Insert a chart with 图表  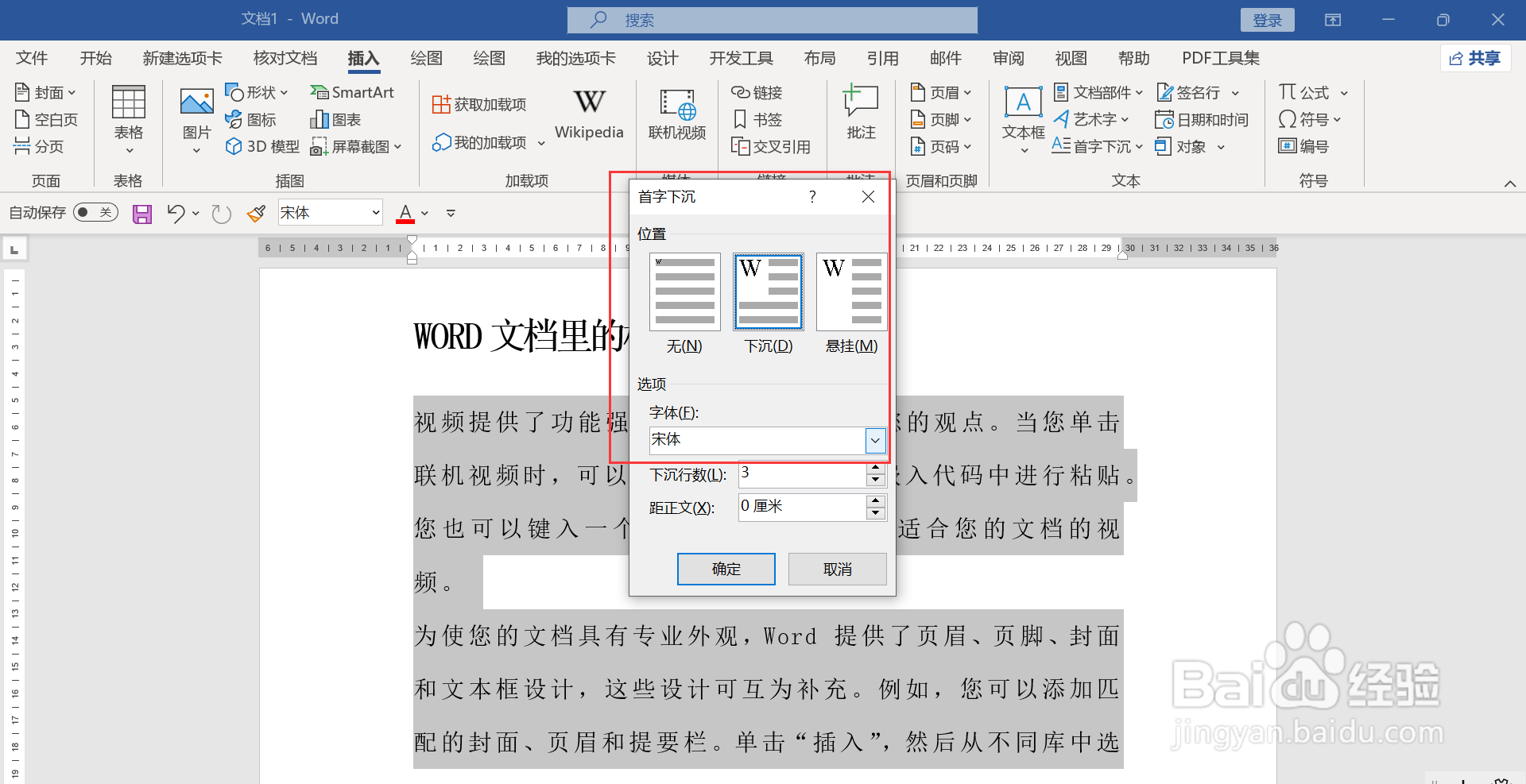point(335,120)
